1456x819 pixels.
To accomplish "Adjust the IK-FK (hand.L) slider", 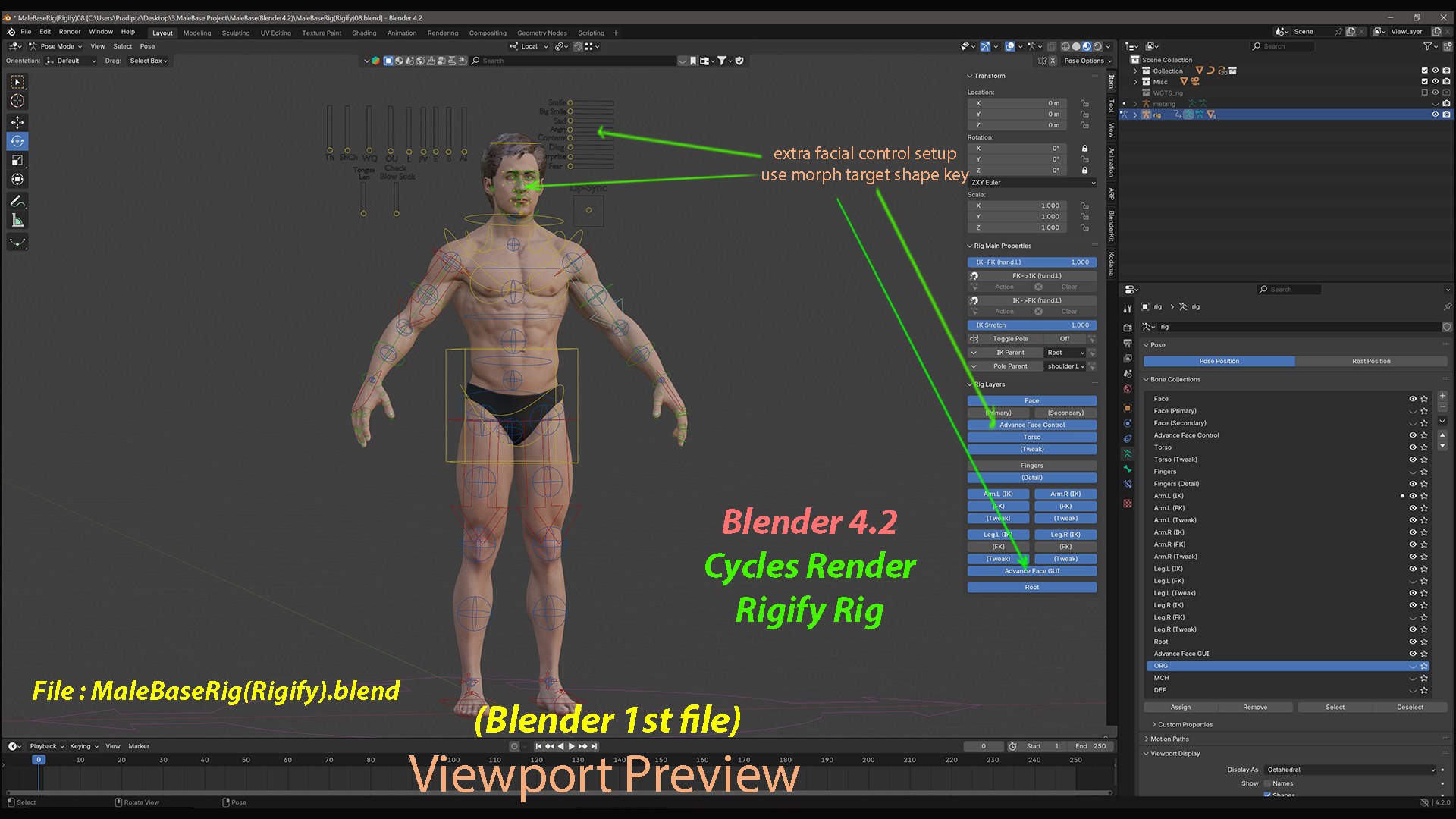I will (1032, 262).
